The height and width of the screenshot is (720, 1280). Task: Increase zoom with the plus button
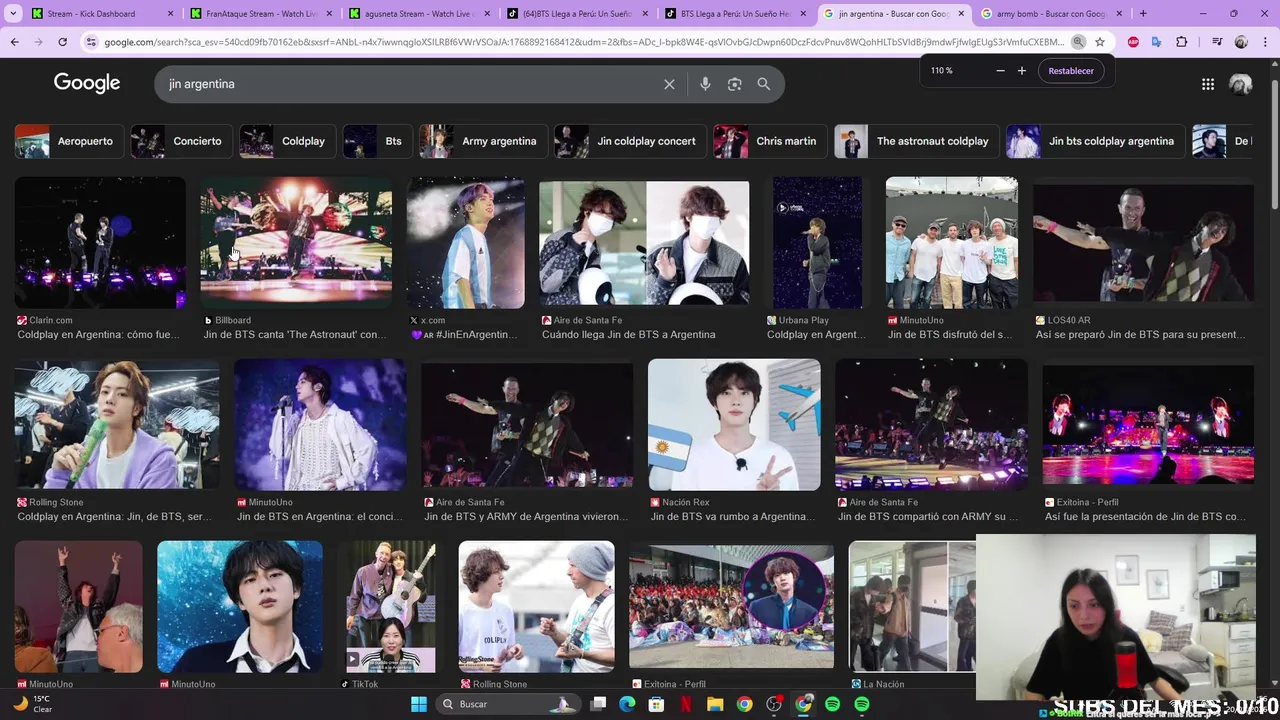pyautogui.click(x=1022, y=71)
